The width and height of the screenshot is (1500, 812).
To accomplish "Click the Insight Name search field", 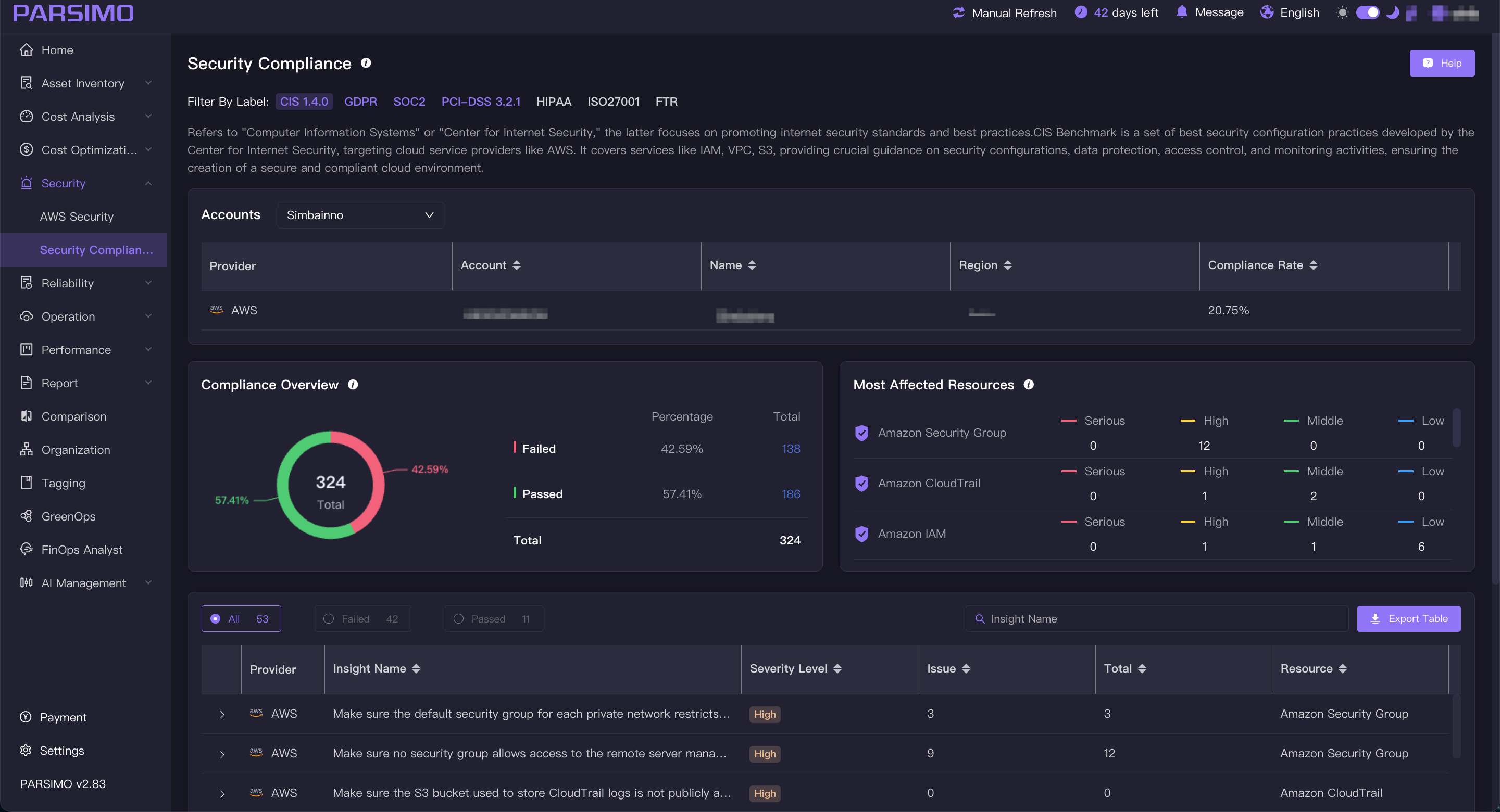I will [1159, 619].
